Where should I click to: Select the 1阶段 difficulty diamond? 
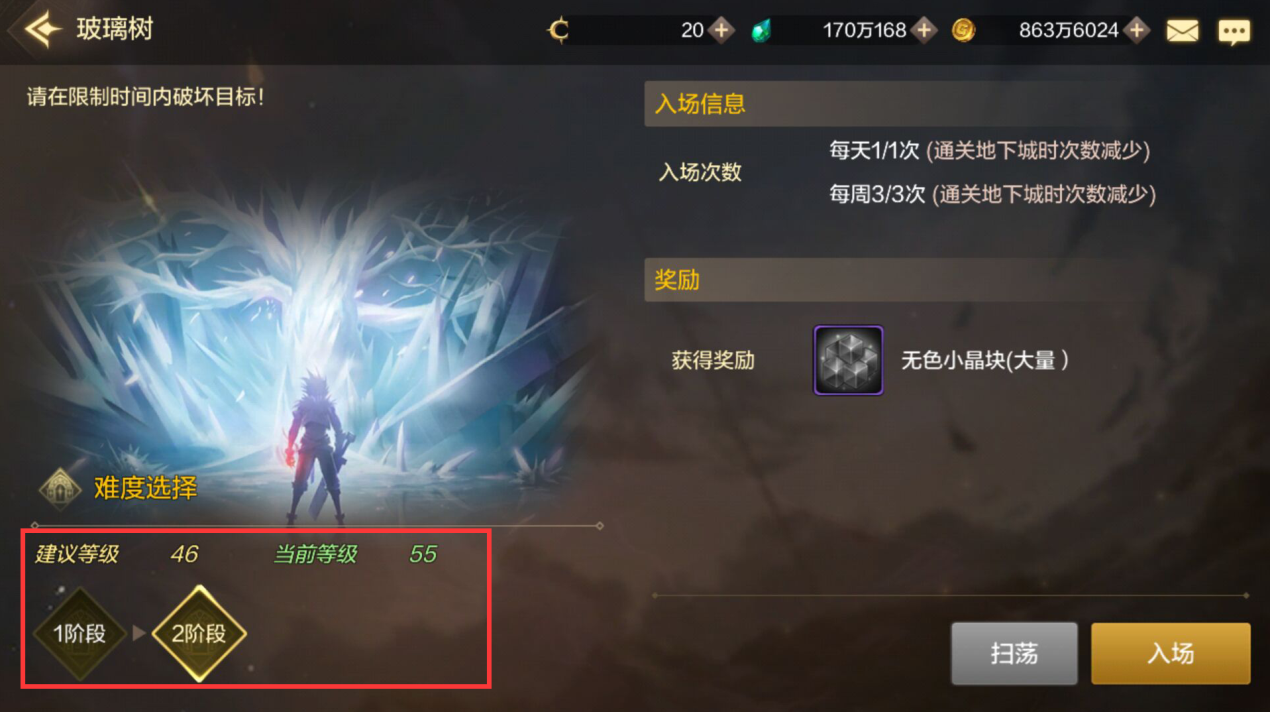(x=79, y=633)
